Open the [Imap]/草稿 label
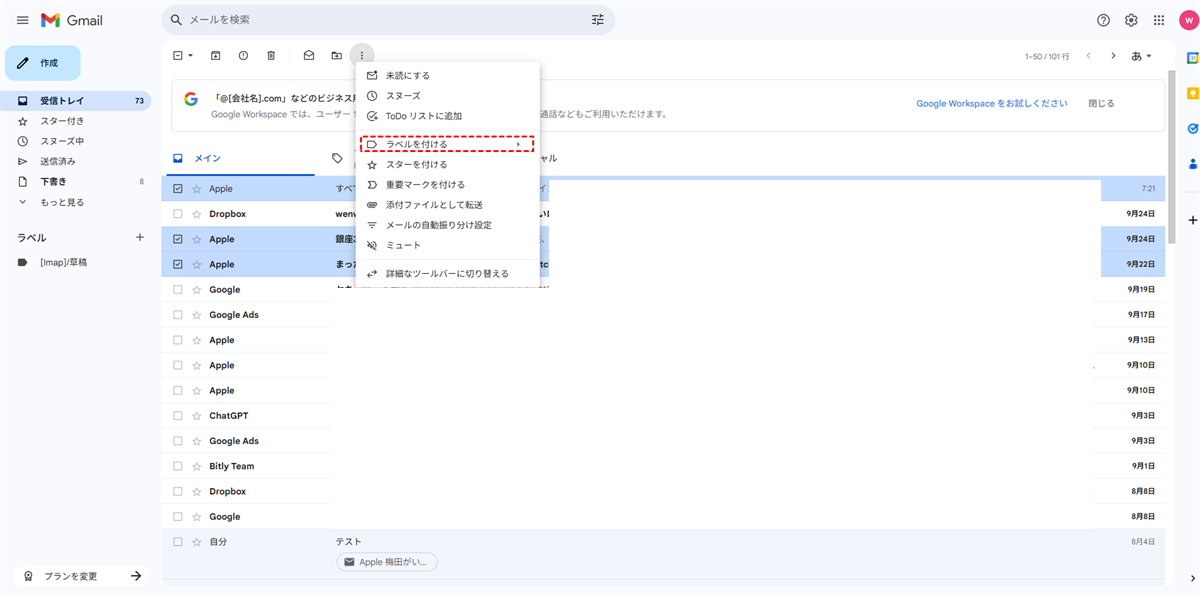Viewport: 1200px width, 596px height. pyautogui.click(x=76, y=262)
